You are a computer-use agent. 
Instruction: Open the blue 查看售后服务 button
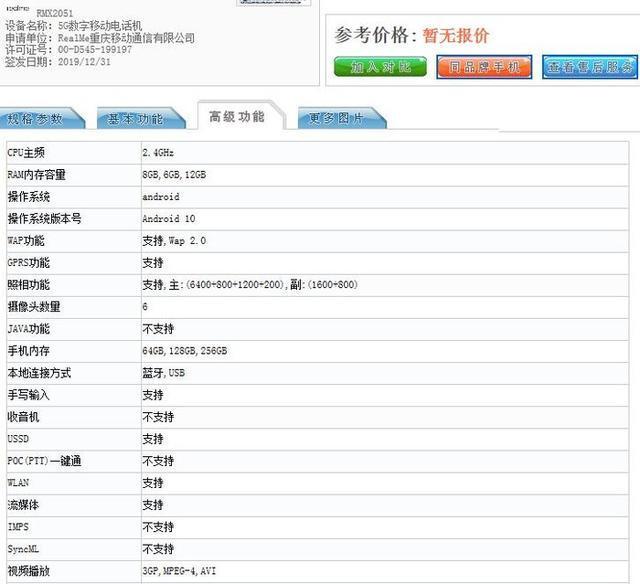click(589, 67)
